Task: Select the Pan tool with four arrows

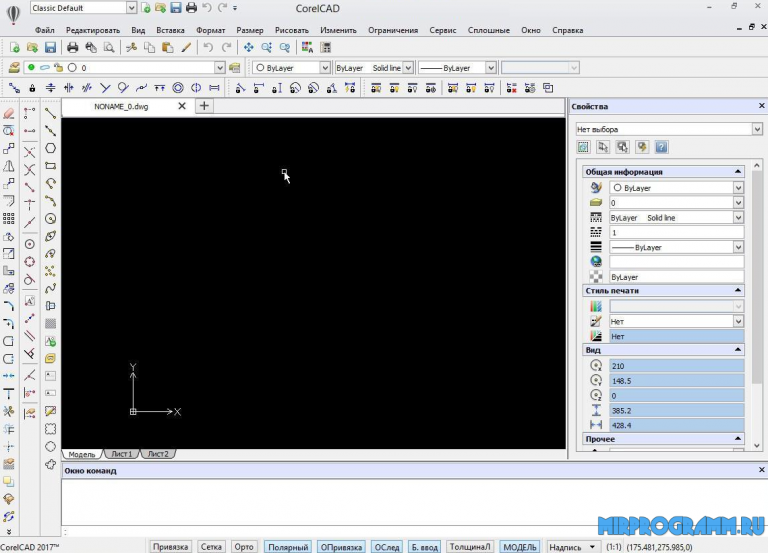Action: [248, 47]
